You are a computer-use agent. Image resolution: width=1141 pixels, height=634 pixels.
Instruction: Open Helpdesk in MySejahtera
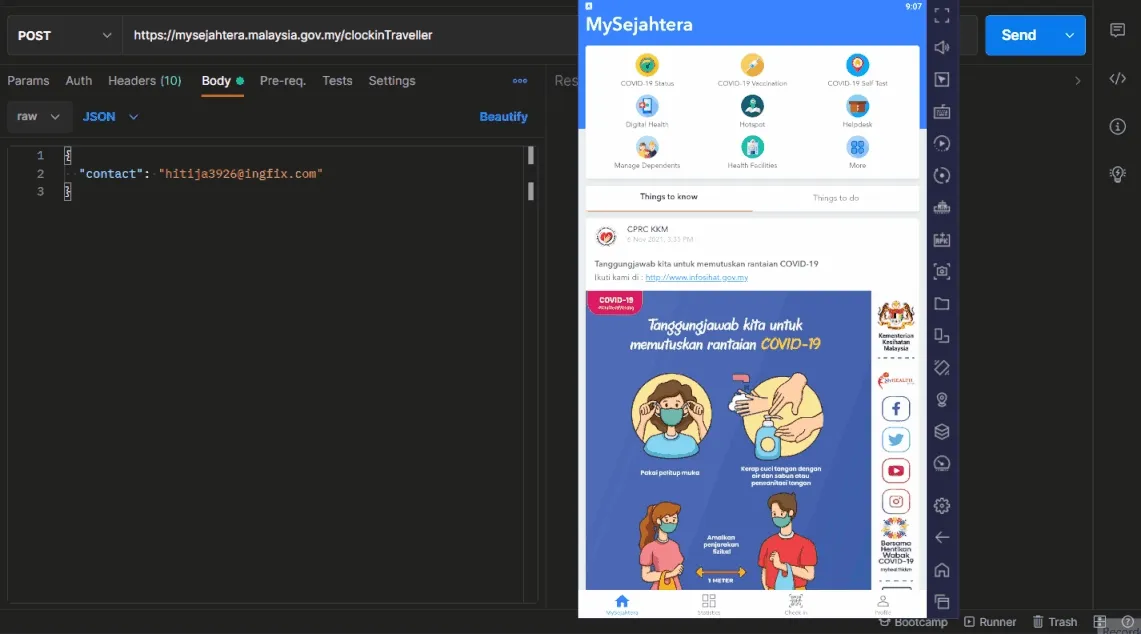857,111
